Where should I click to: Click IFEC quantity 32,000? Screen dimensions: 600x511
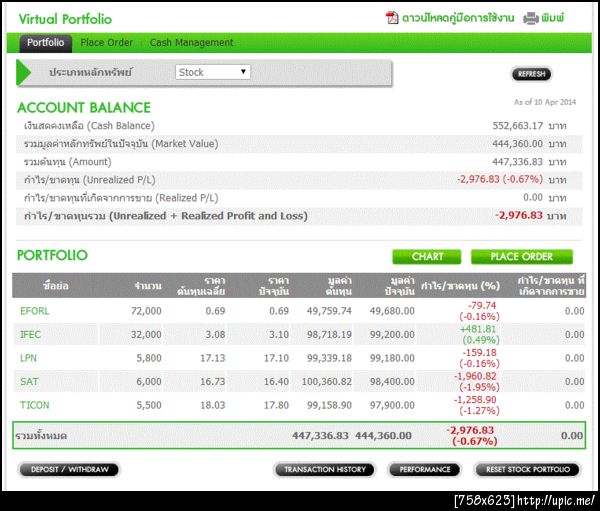click(146, 335)
